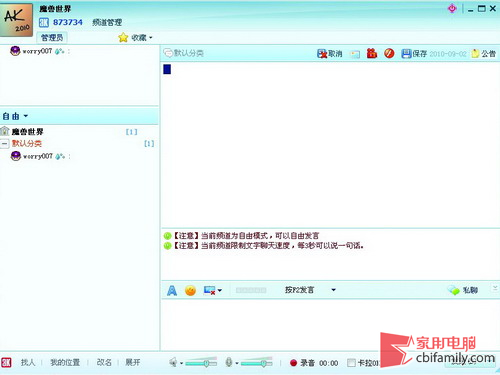Image resolution: width=500 pixels, height=375 pixels.
Task: Expand the screen capture dropdown arrow
Action: click(x=220, y=290)
